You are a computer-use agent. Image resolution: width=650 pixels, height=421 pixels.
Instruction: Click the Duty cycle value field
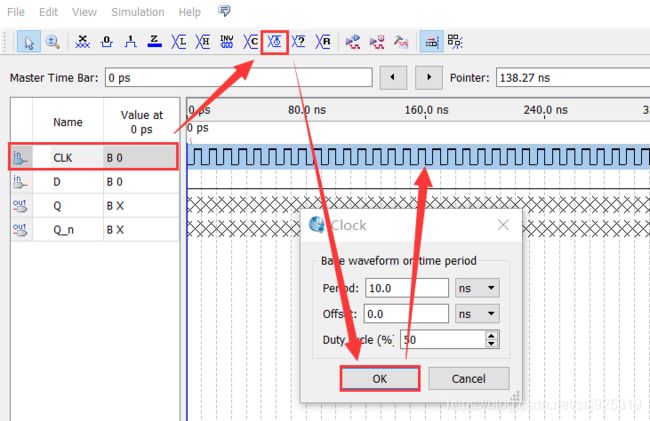pyautogui.click(x=443, y=339)
